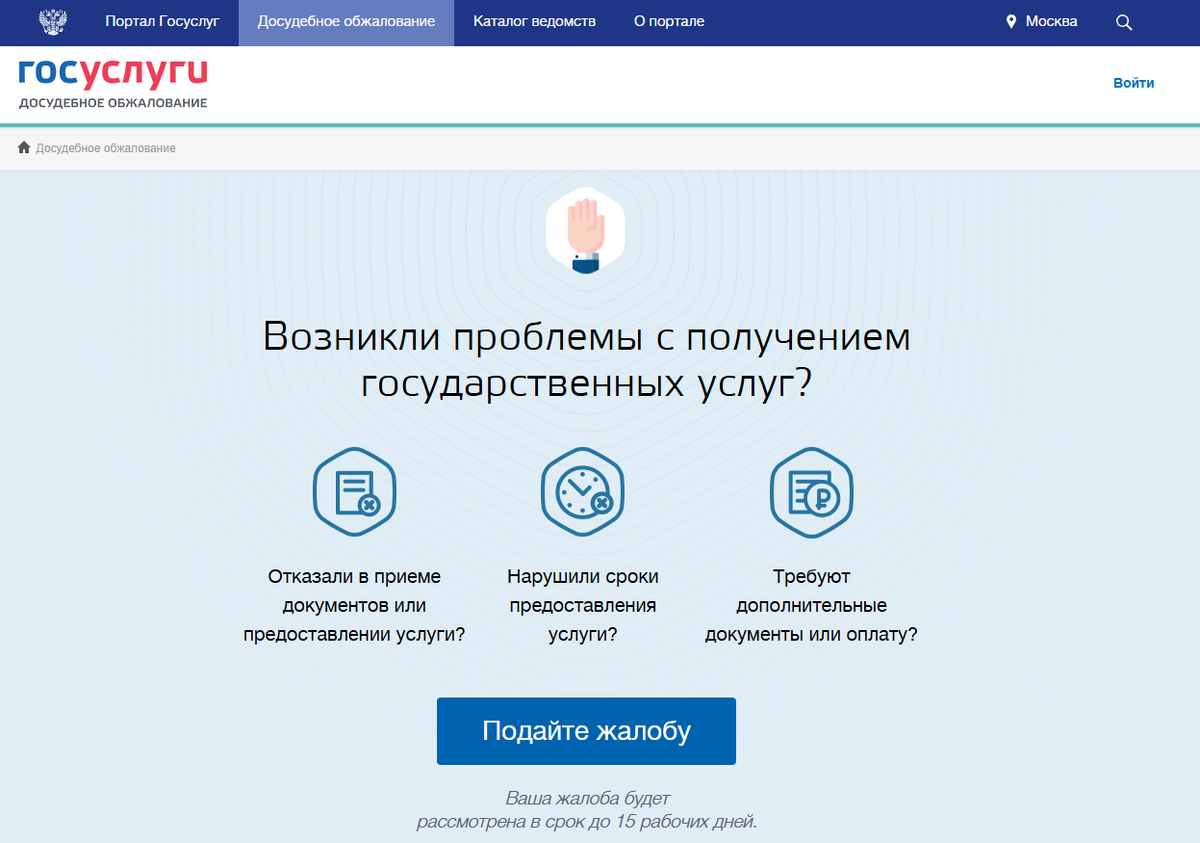Click the note about 15 рабочих дней
1200x843 pixels.
point(587,811)
